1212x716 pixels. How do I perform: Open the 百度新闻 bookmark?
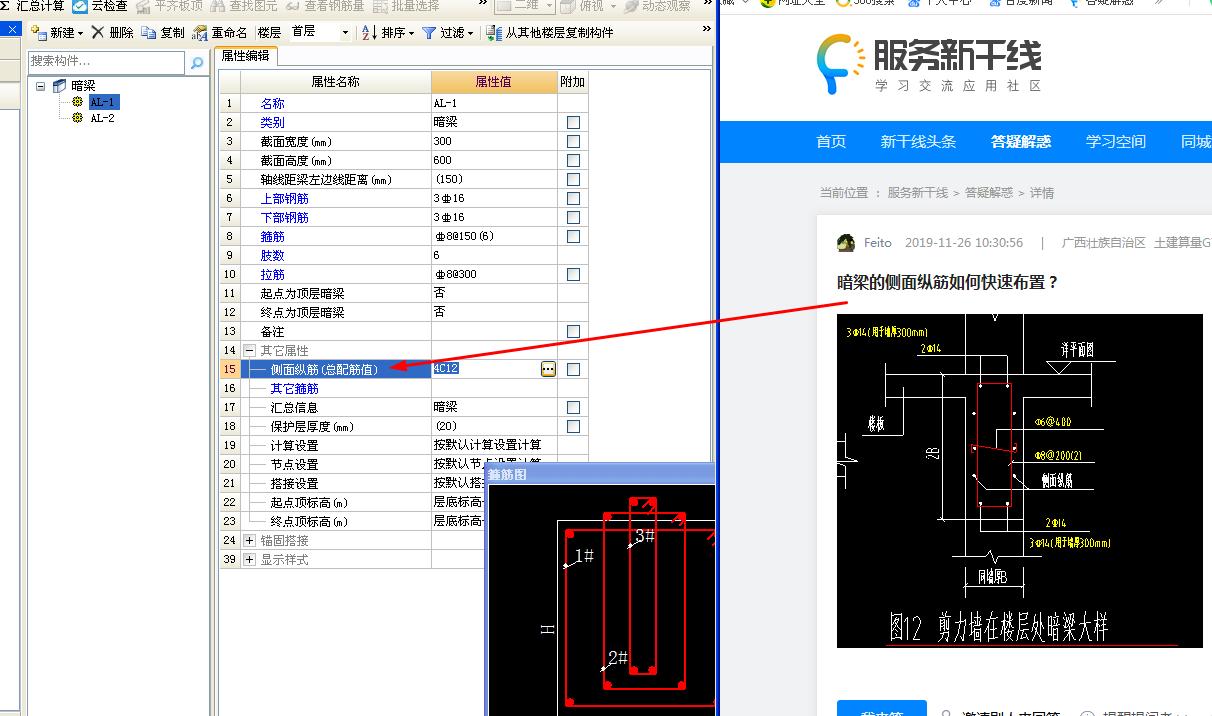tap(1020, 3)
